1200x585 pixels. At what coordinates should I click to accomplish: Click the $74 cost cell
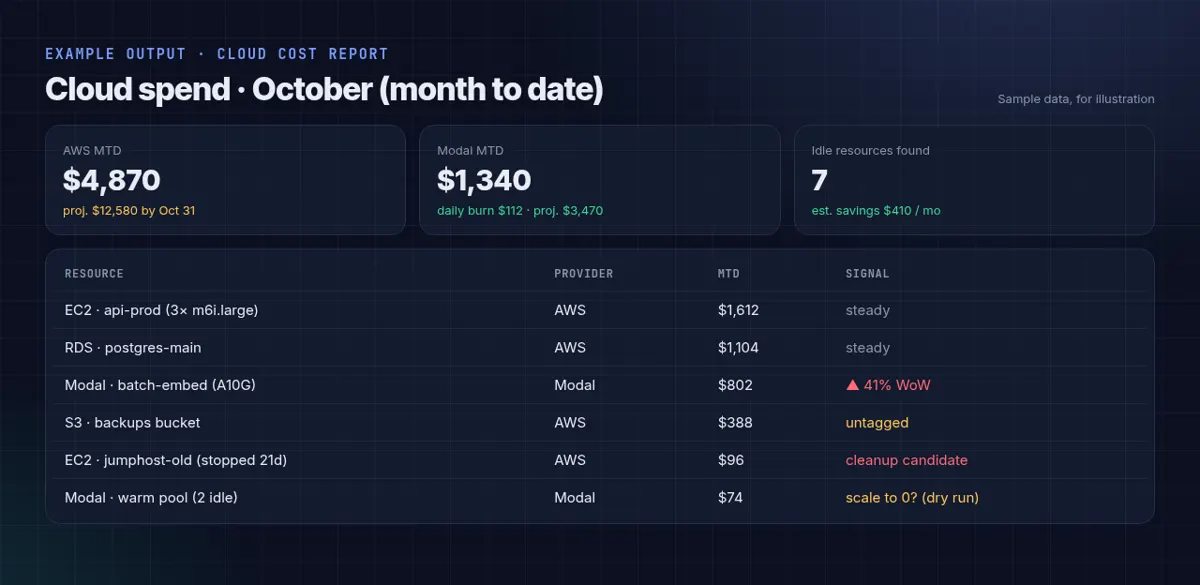[731, 498]
